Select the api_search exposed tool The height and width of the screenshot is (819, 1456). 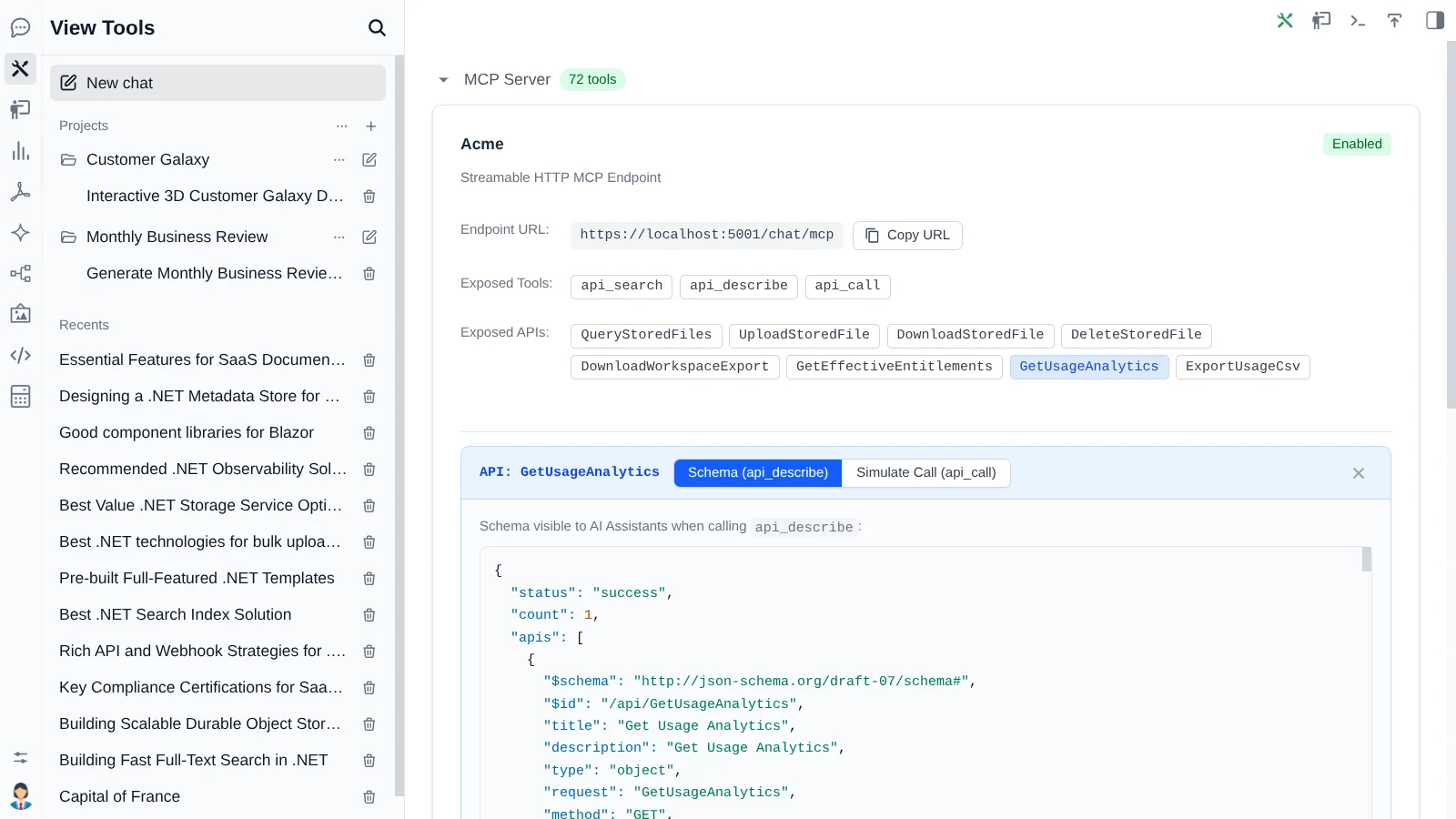tap(622, 286)
